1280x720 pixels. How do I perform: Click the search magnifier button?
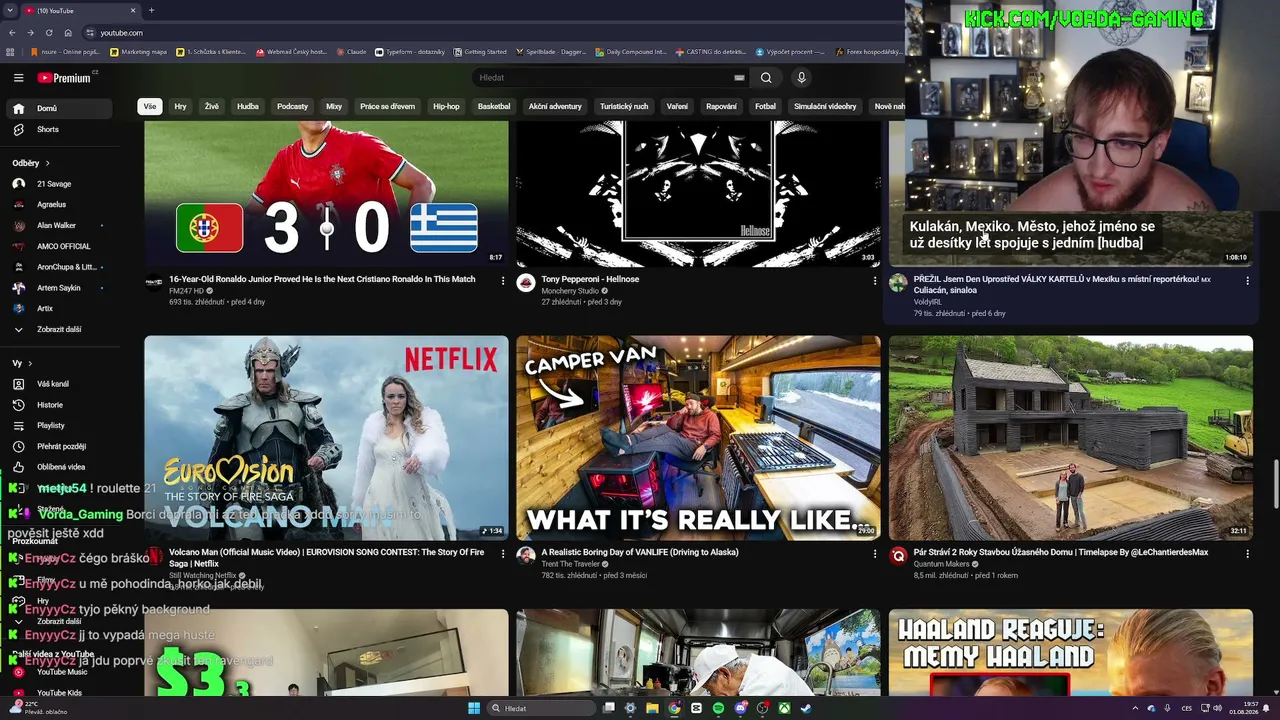click(x=766, y=78)
